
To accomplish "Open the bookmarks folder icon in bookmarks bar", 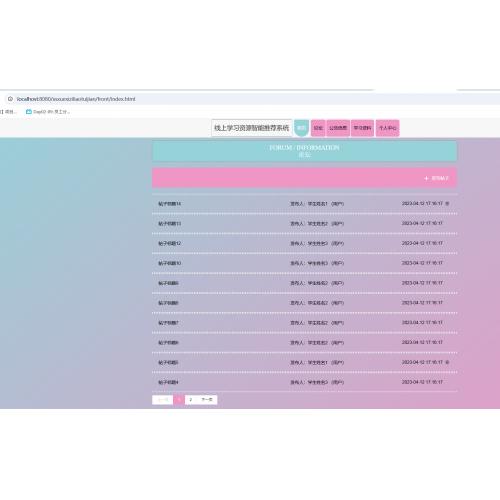I will tap(29, 112).
